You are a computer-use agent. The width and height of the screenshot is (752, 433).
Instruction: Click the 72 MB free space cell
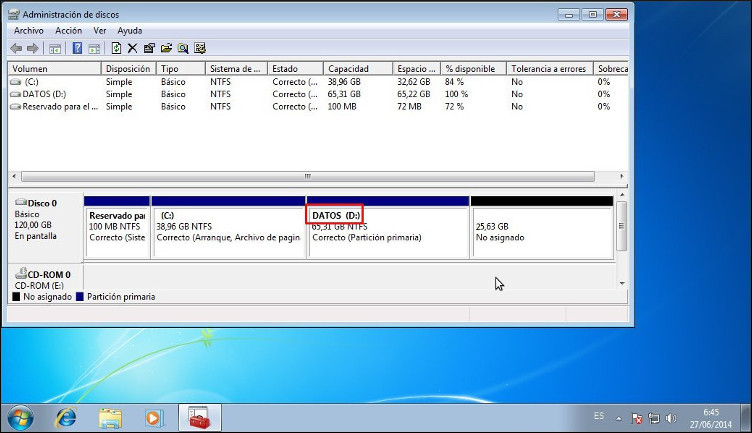coord(409,107)
